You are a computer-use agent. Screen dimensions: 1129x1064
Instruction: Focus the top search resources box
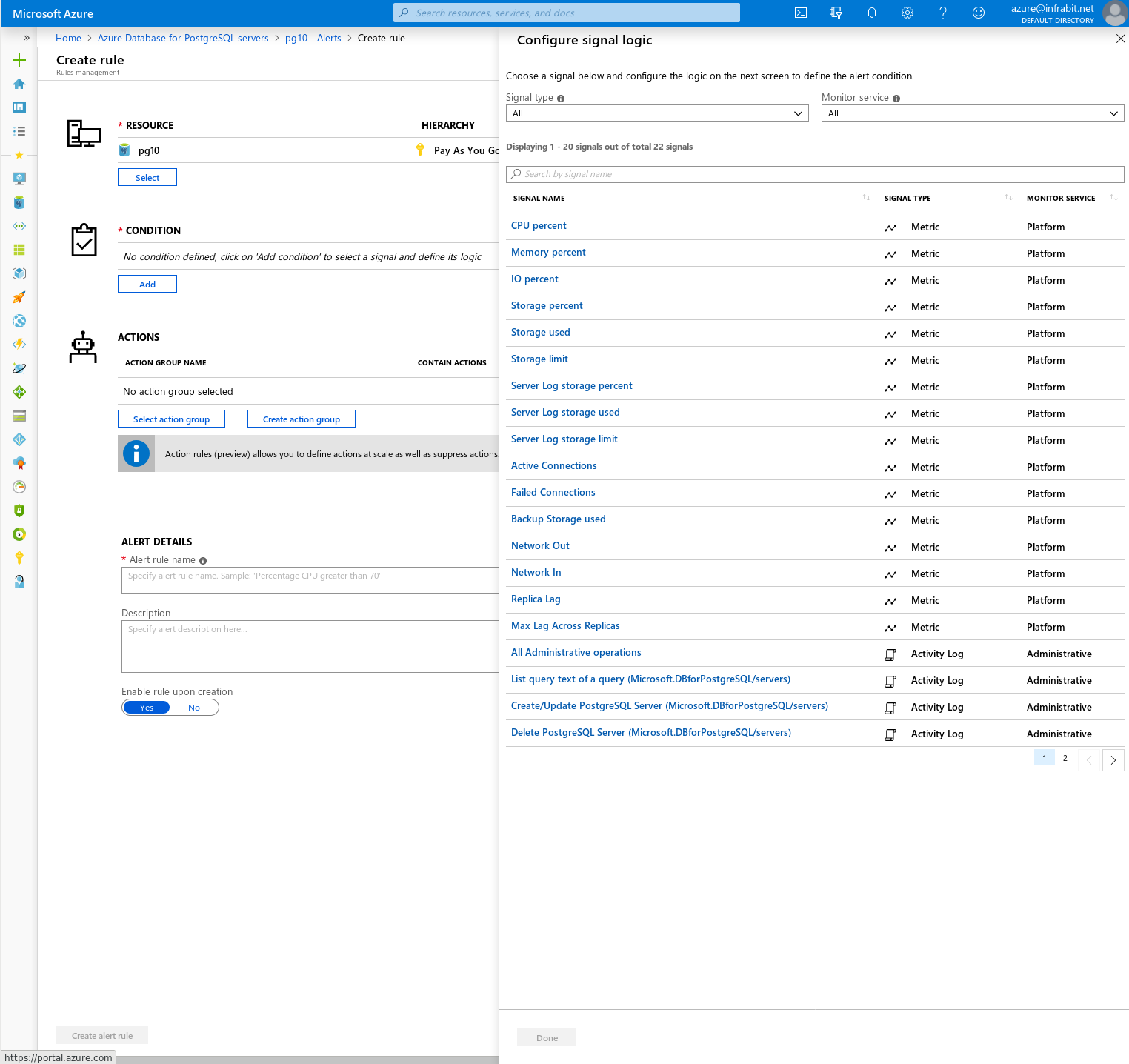(x=567, y=13)
